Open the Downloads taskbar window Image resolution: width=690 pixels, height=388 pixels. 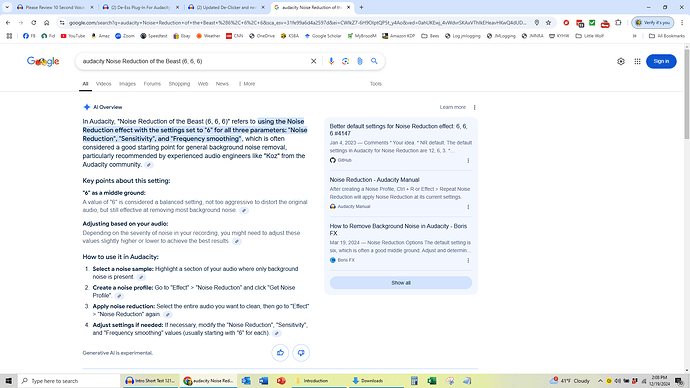tap(376, 381)
